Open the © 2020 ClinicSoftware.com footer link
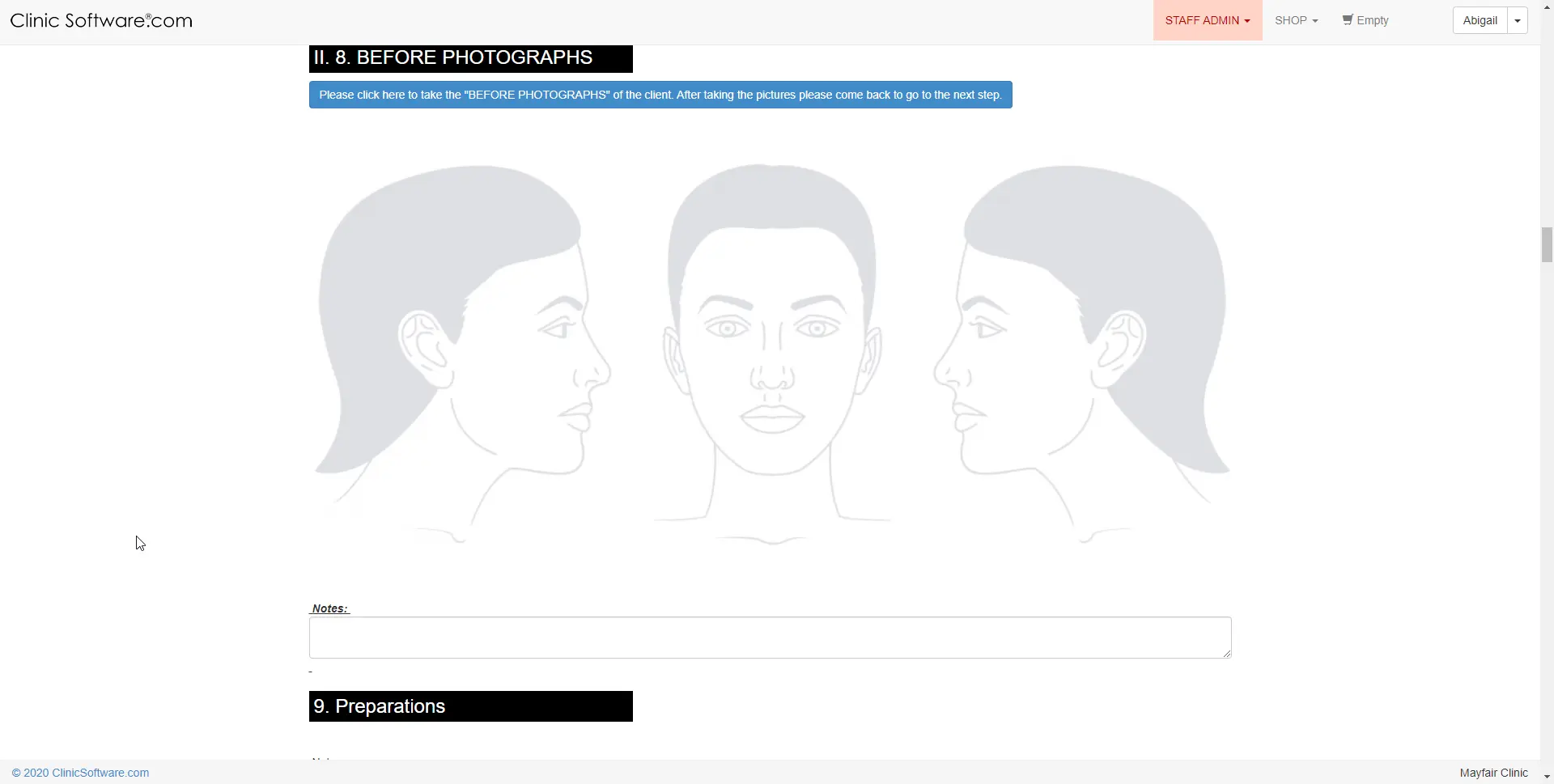The height and width of the screenshot is (784, 1554). tap(80, 773)
